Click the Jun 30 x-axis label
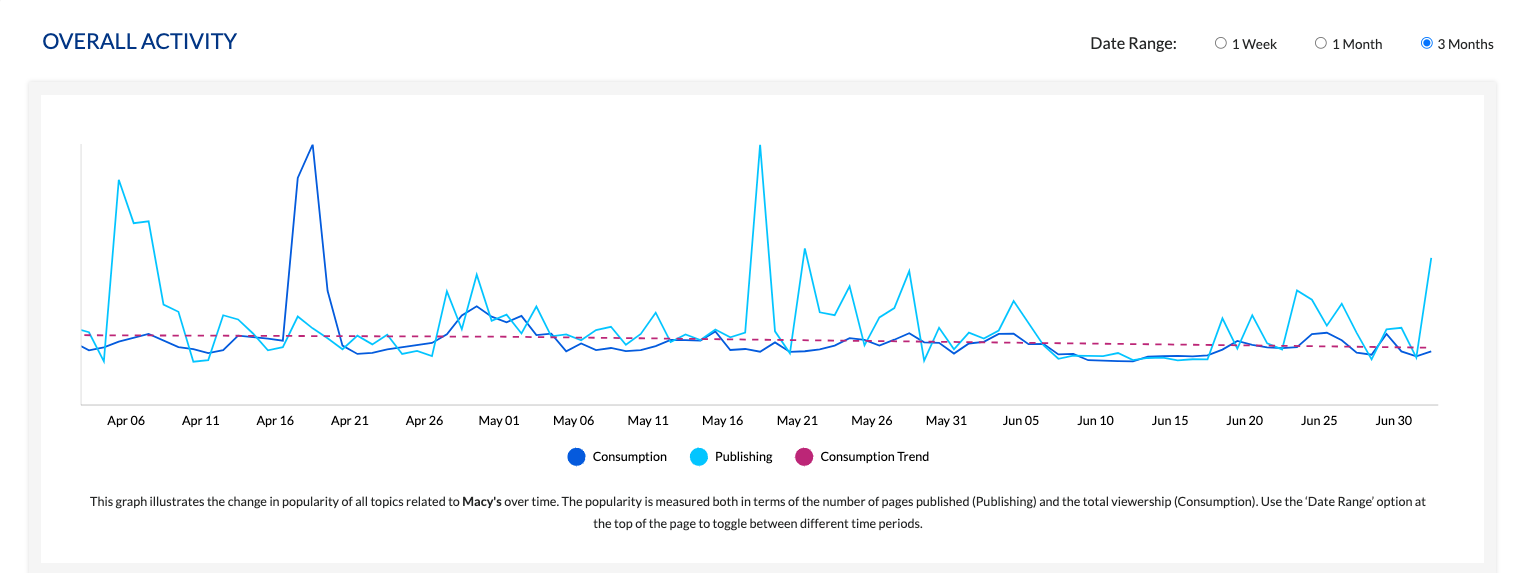This screenshot has height=573, width=1522. coord(1393,421)
